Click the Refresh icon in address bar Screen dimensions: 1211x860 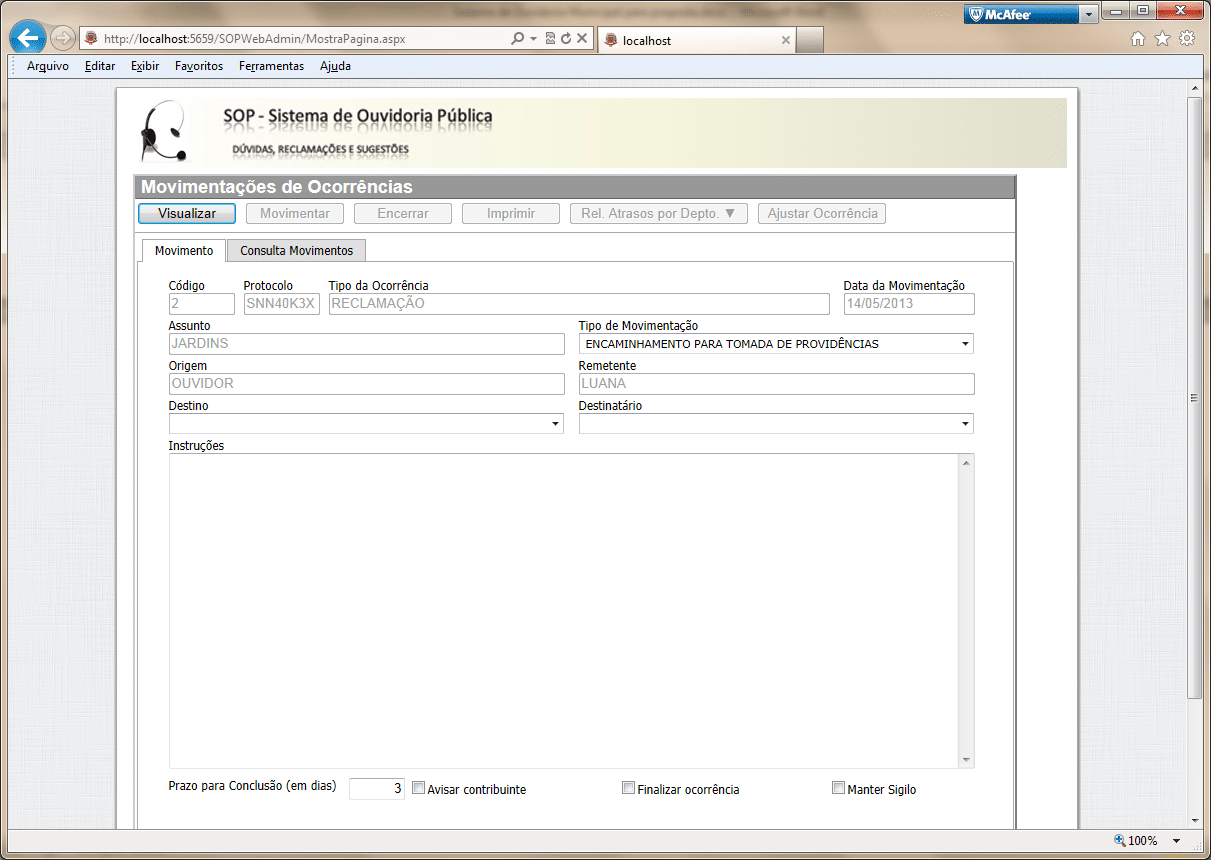(x=566, y=39)
